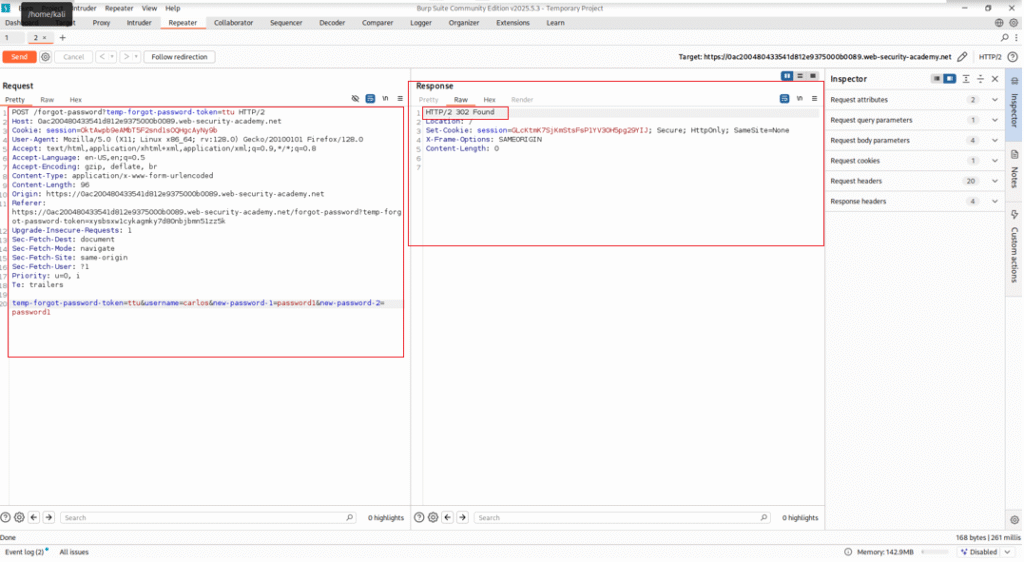
Task: Select the Request Raw view tab
Action: click(47, 100)
